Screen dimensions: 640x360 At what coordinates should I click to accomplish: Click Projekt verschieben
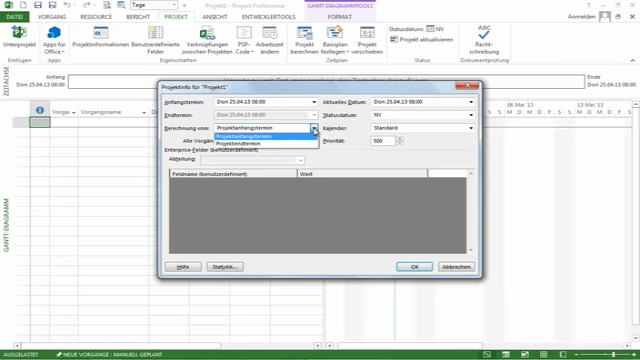(367, 40)
